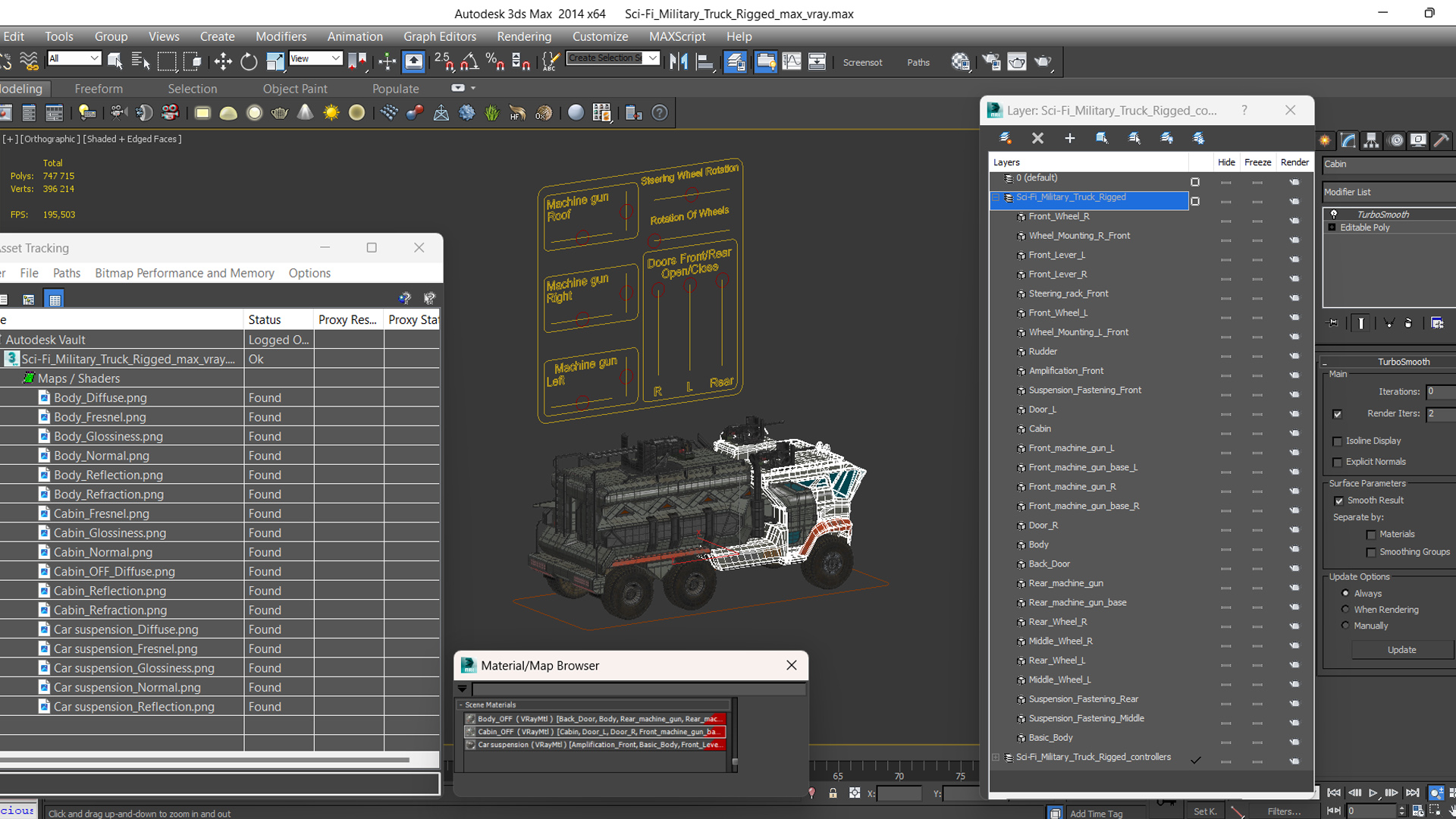The width and height of the screenshot is (1456, 819).
Task: Click the Pin Stack icon under the modifier stack
Action: [1333, 323]
